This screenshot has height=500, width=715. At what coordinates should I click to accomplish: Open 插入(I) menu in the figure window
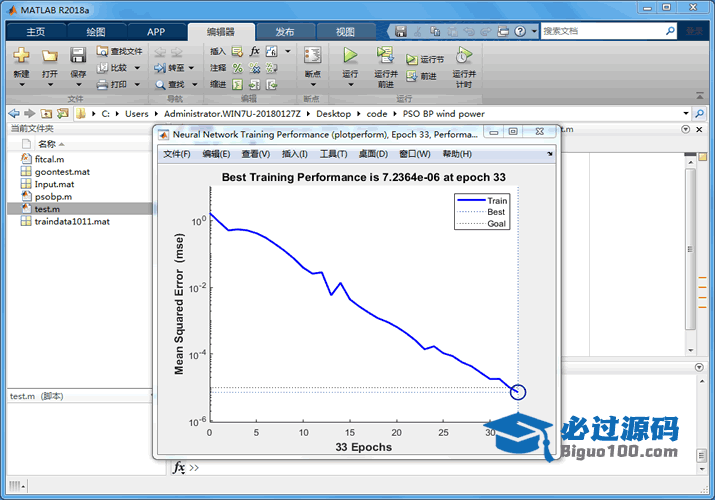click(x=295, y=154)
